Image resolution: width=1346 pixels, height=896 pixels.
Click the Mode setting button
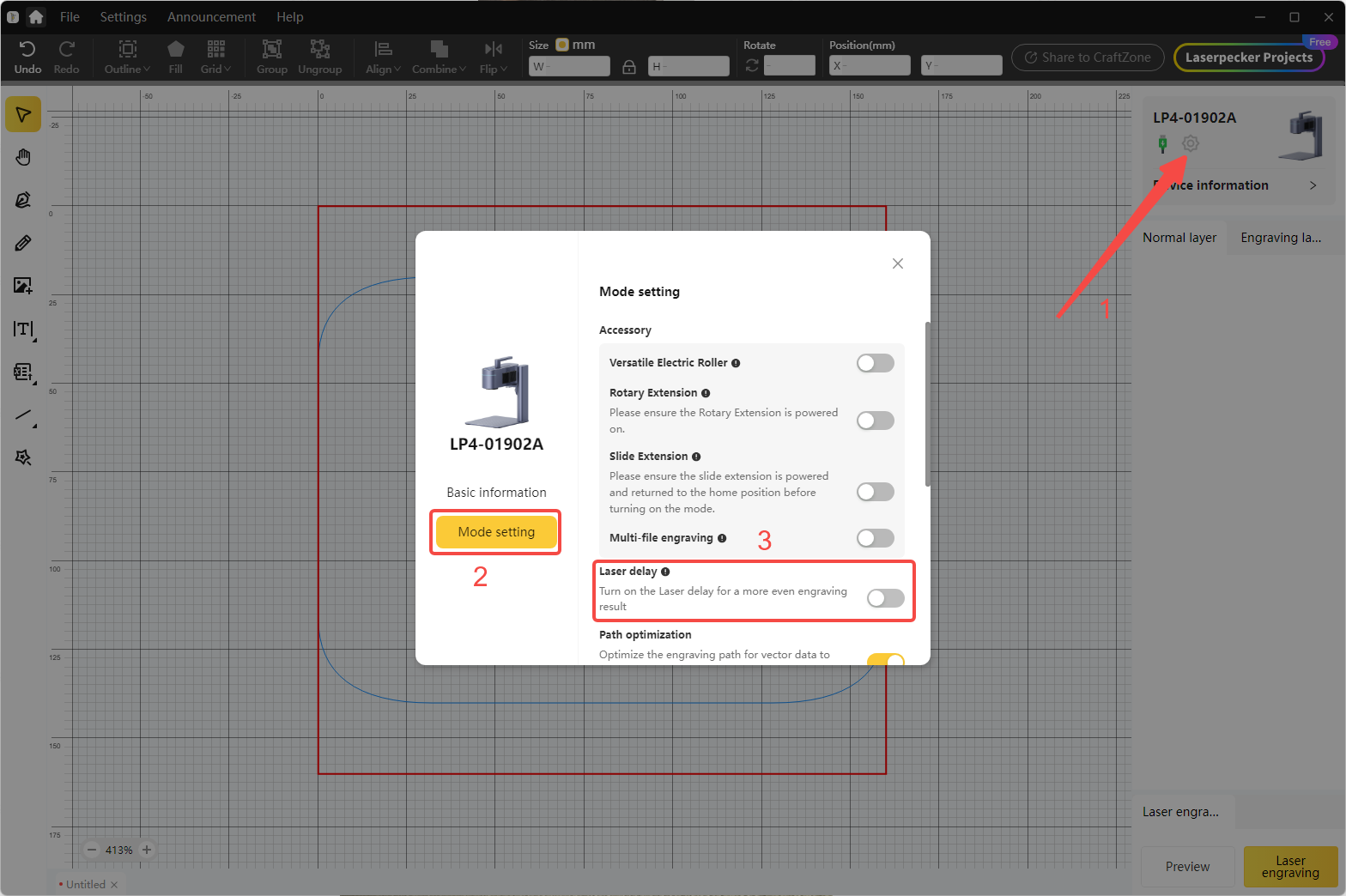[496, 532]
